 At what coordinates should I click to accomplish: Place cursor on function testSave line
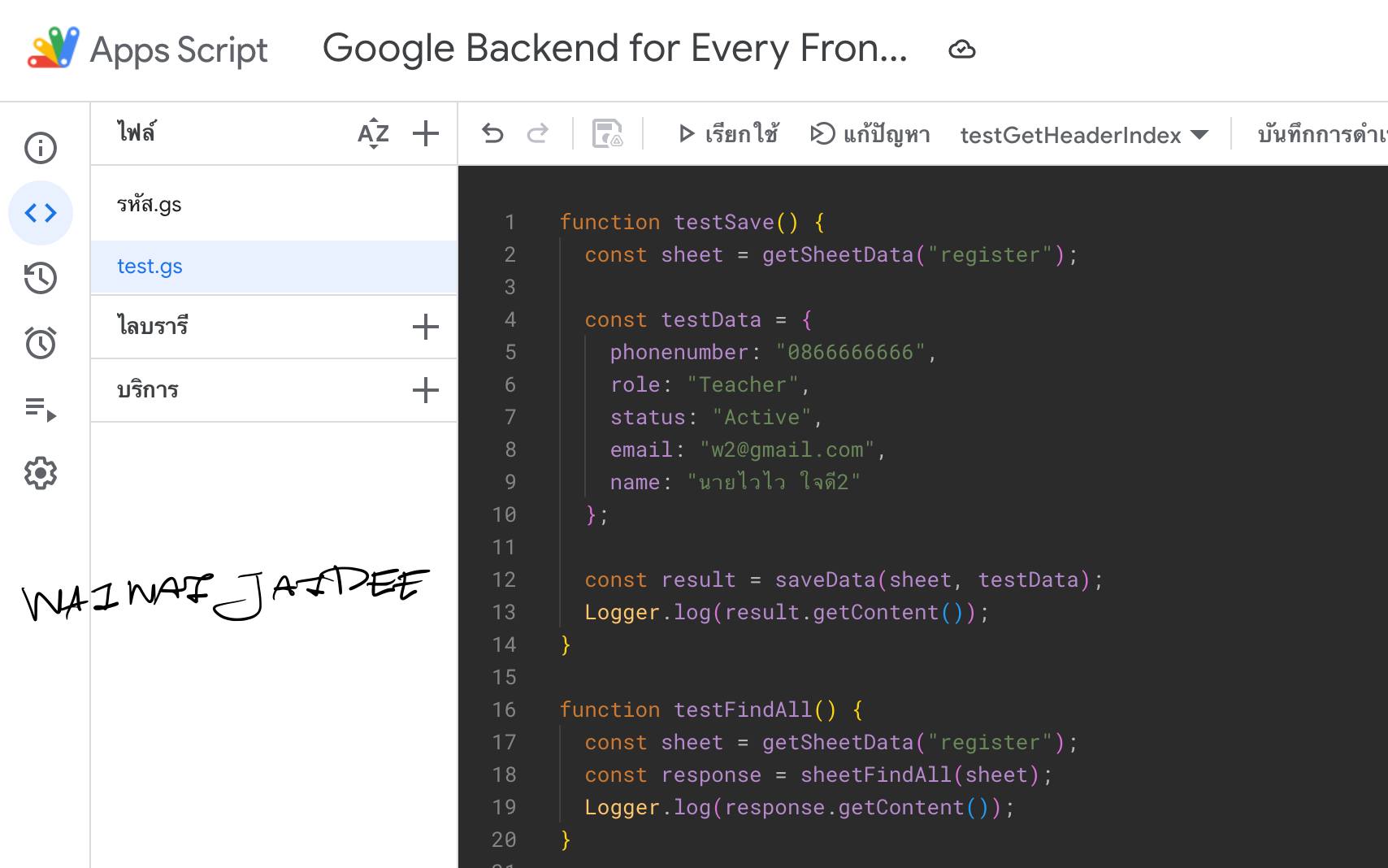[692, 222]
